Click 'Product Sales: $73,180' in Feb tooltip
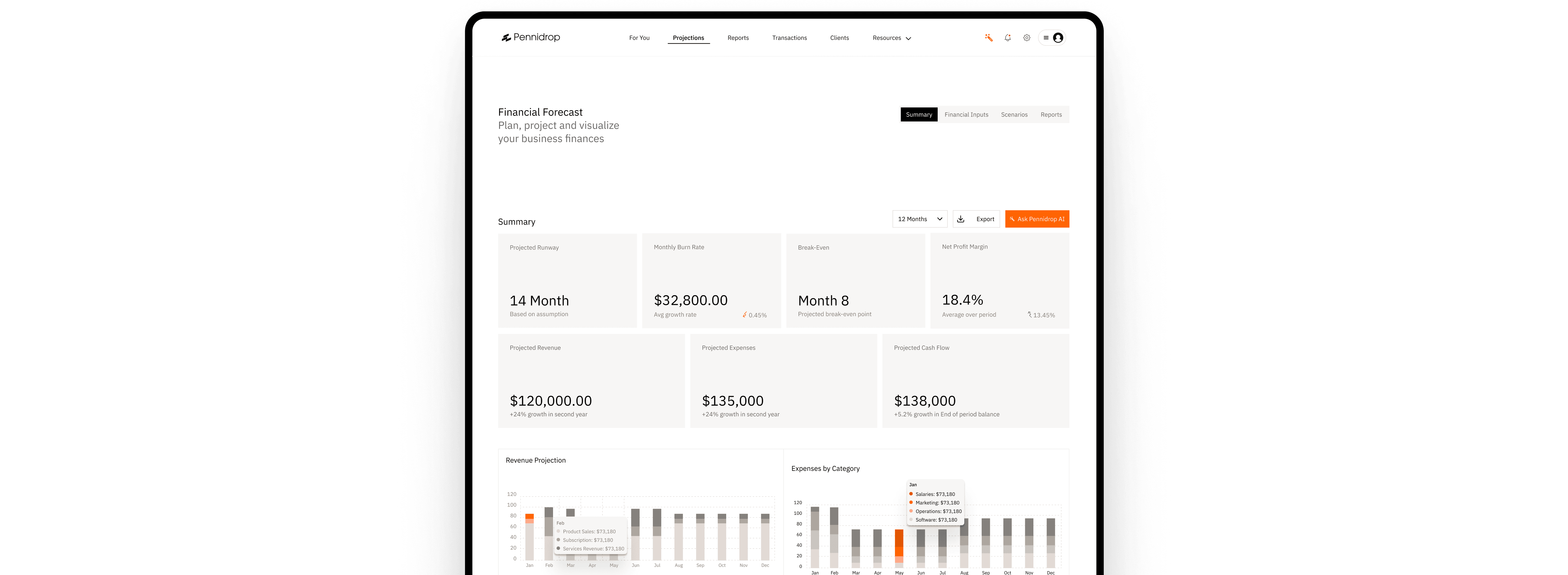 point(589,532)
